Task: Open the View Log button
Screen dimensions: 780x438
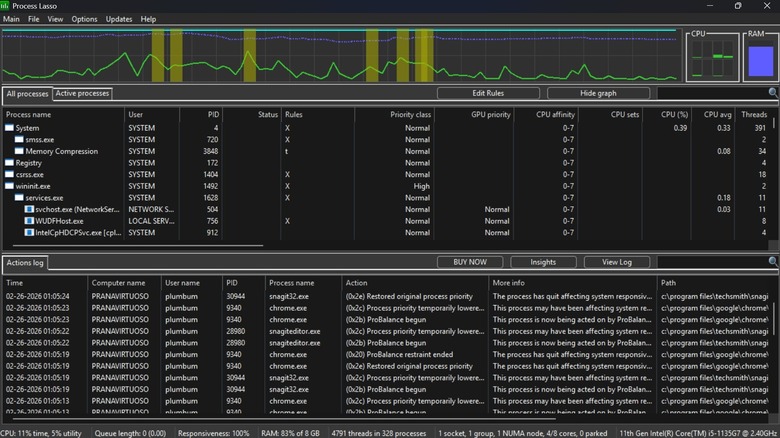Action: coord(617,262)
